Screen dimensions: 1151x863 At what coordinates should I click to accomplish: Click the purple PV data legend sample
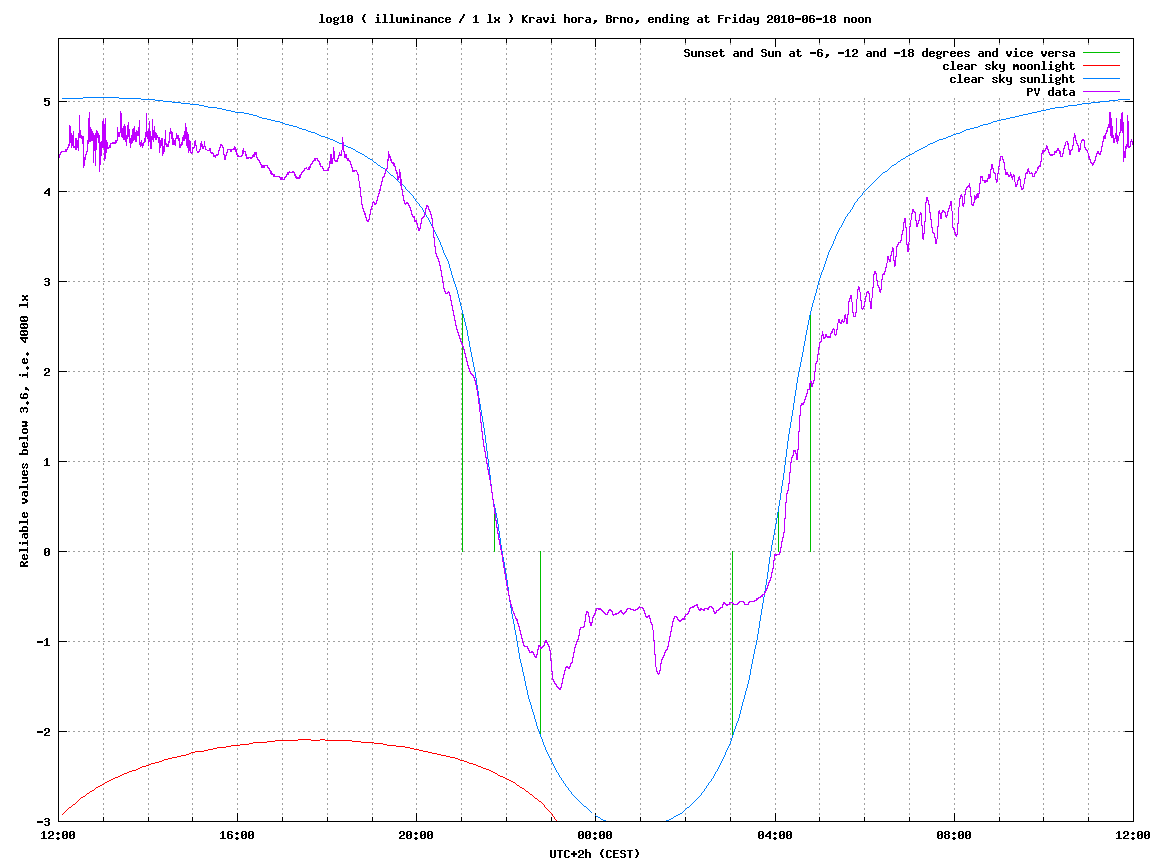1101,92
